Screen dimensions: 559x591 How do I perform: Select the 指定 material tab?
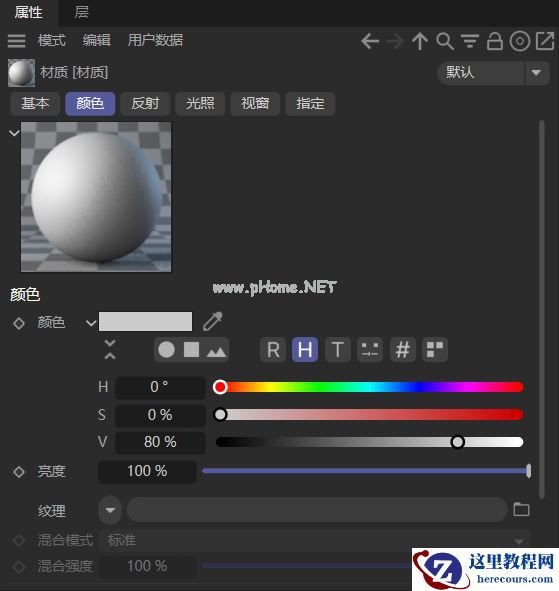pos(310,103)
